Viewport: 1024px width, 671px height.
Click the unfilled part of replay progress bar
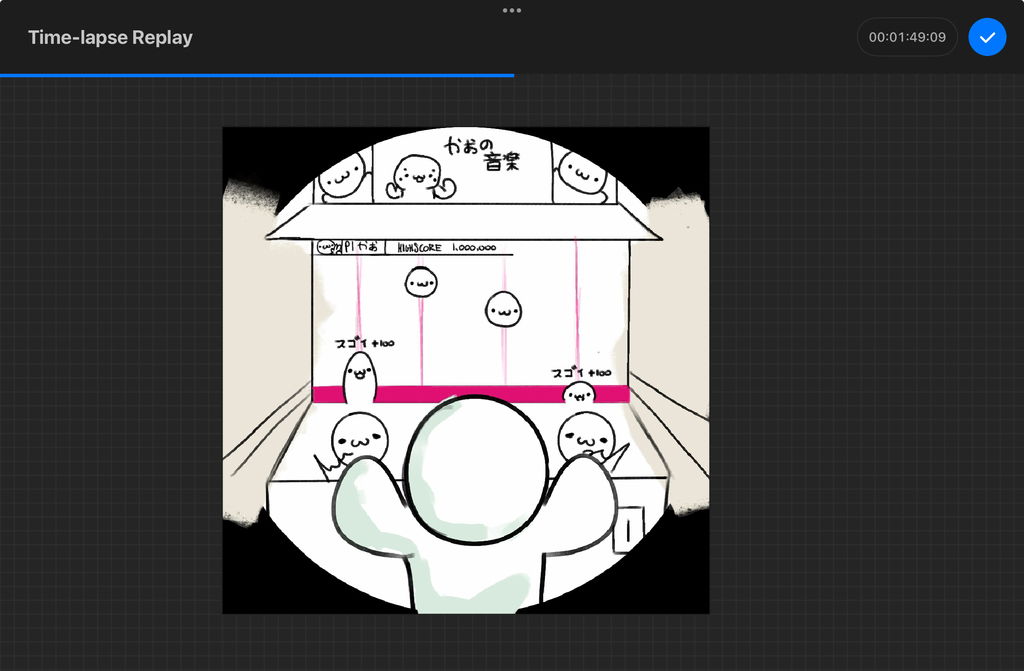click(x=768, y=75)
